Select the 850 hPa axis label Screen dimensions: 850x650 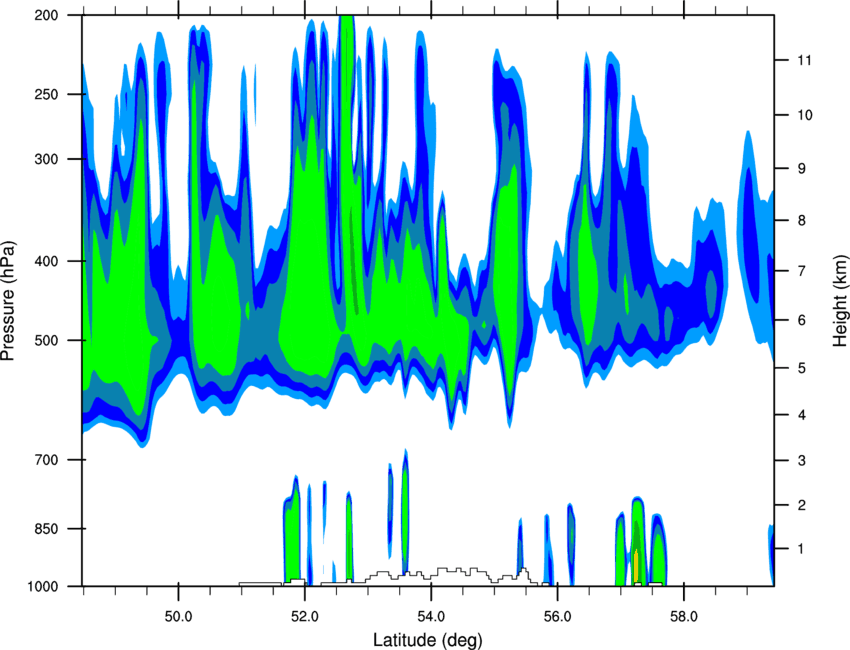(x=46, y=529)
